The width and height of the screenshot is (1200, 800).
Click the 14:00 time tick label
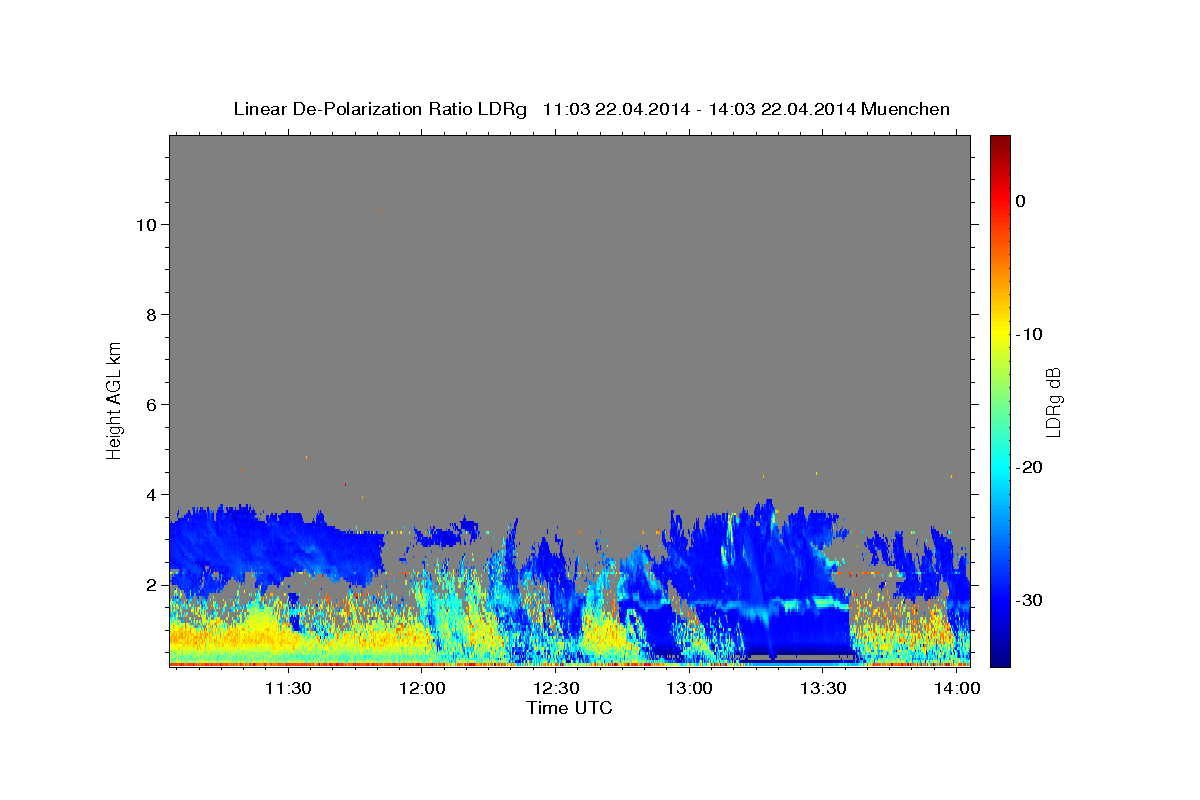[957, 689]
